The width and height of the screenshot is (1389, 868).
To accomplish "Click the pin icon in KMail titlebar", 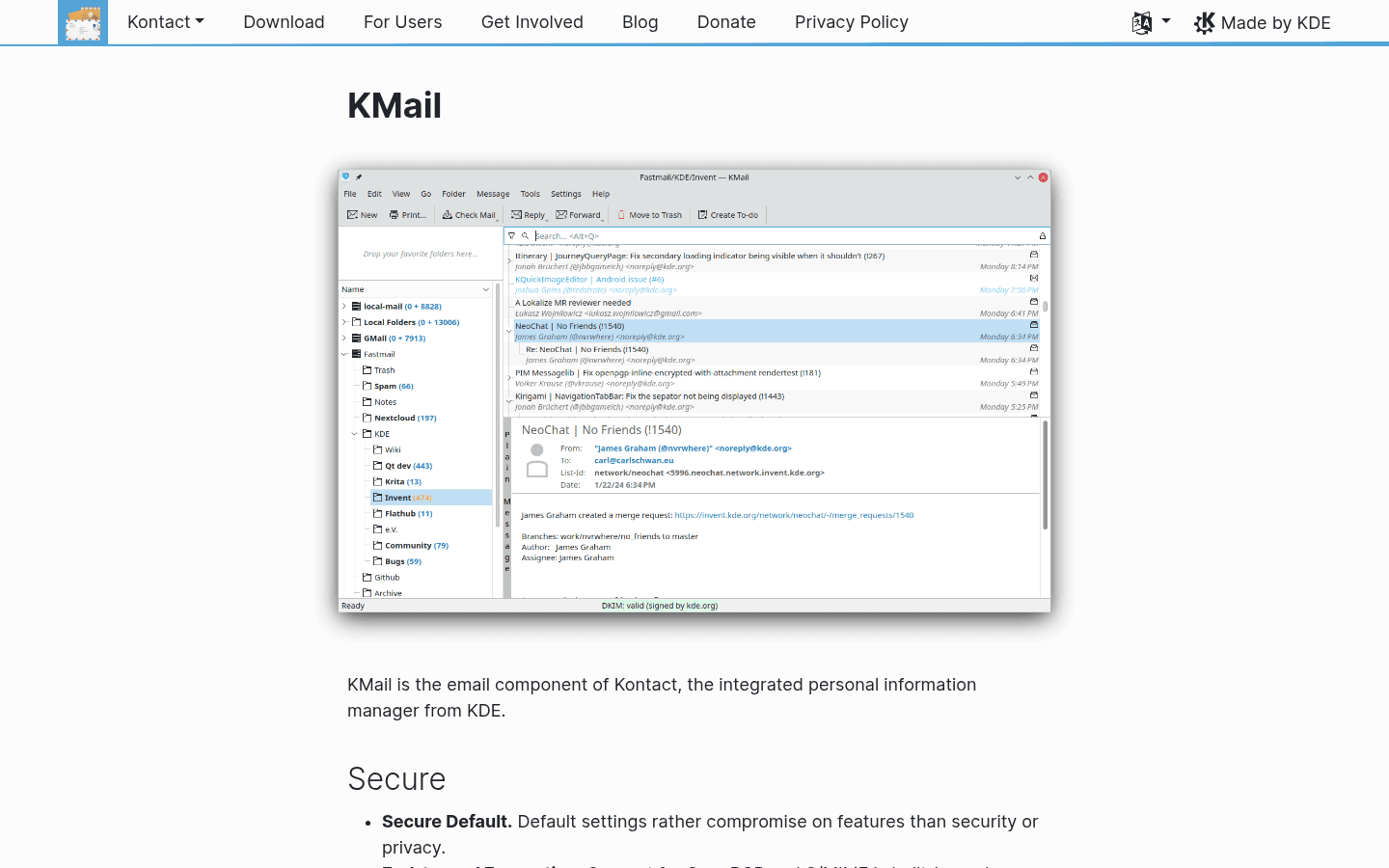I will click(x=359, y=177).
